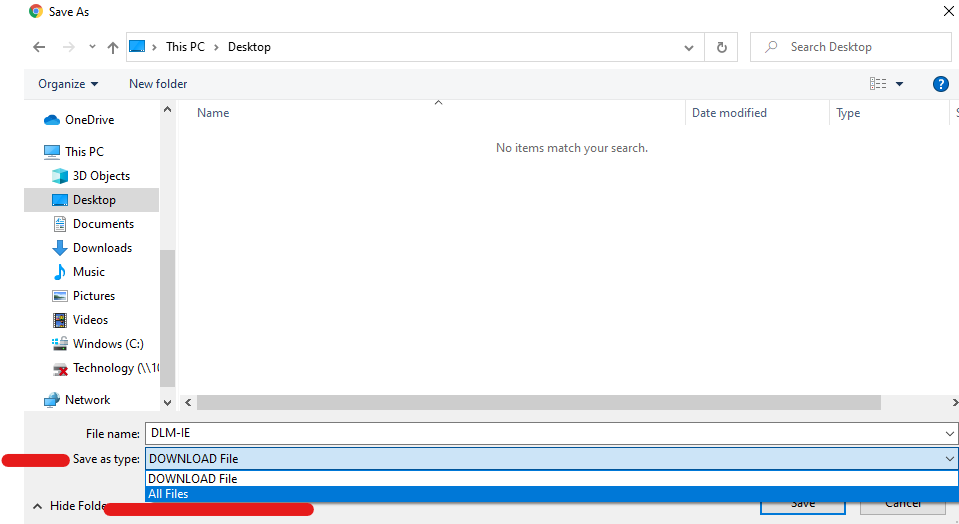Click sidebar scroll up arrow
The height and width of the screenshot is (524, 959).
click(168, 109)
